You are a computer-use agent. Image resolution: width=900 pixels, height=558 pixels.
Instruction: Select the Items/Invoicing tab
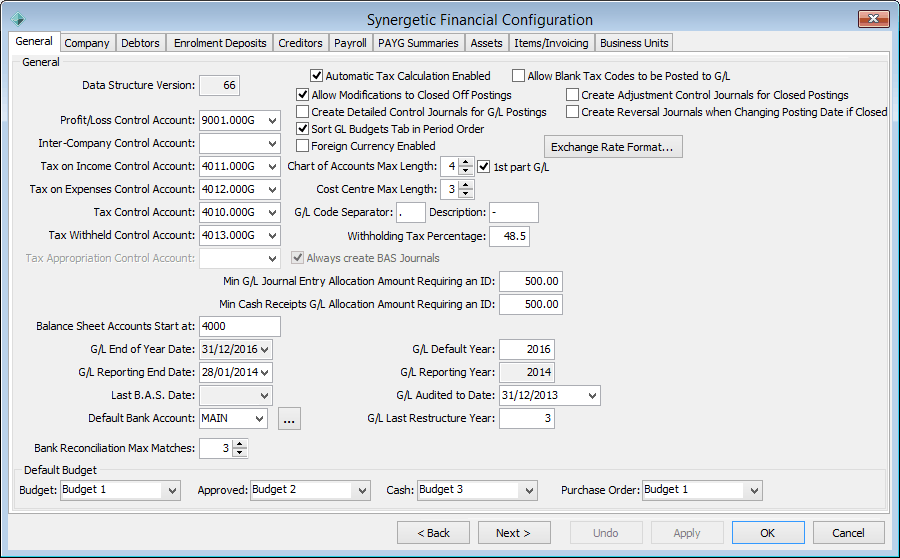click(551, 43)
